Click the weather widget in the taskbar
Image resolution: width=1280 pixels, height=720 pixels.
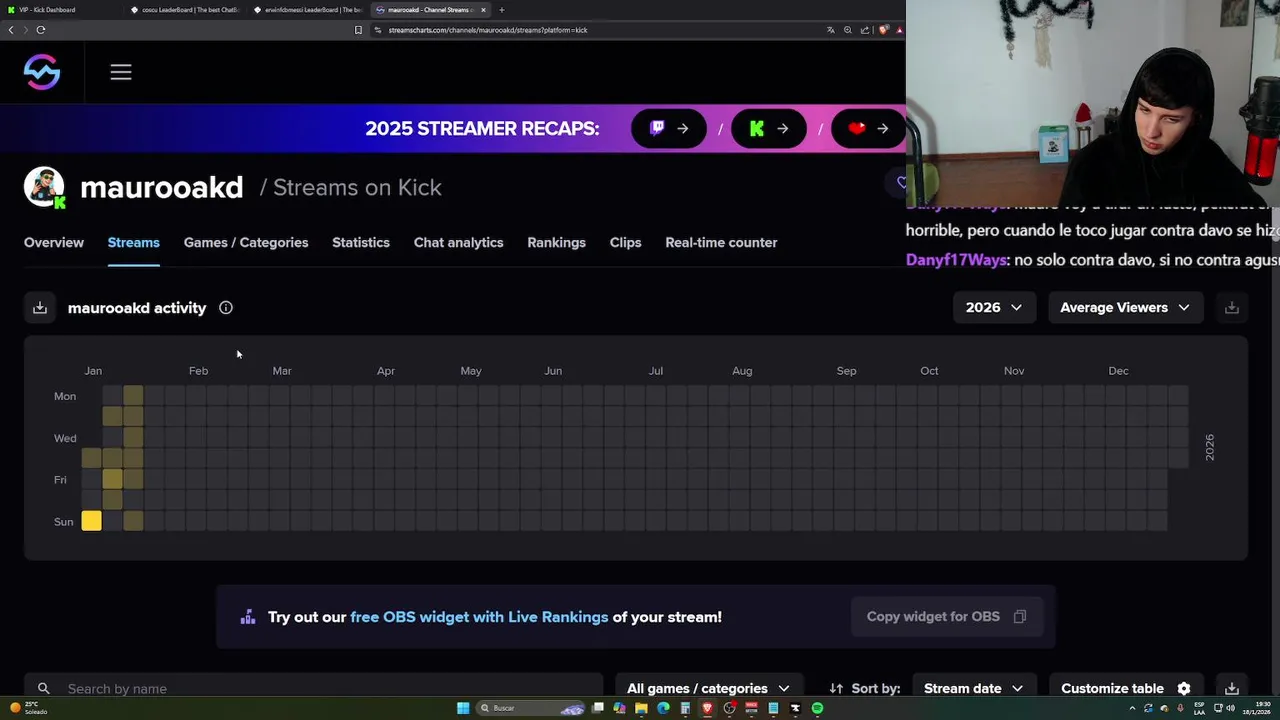coord(30,708)
